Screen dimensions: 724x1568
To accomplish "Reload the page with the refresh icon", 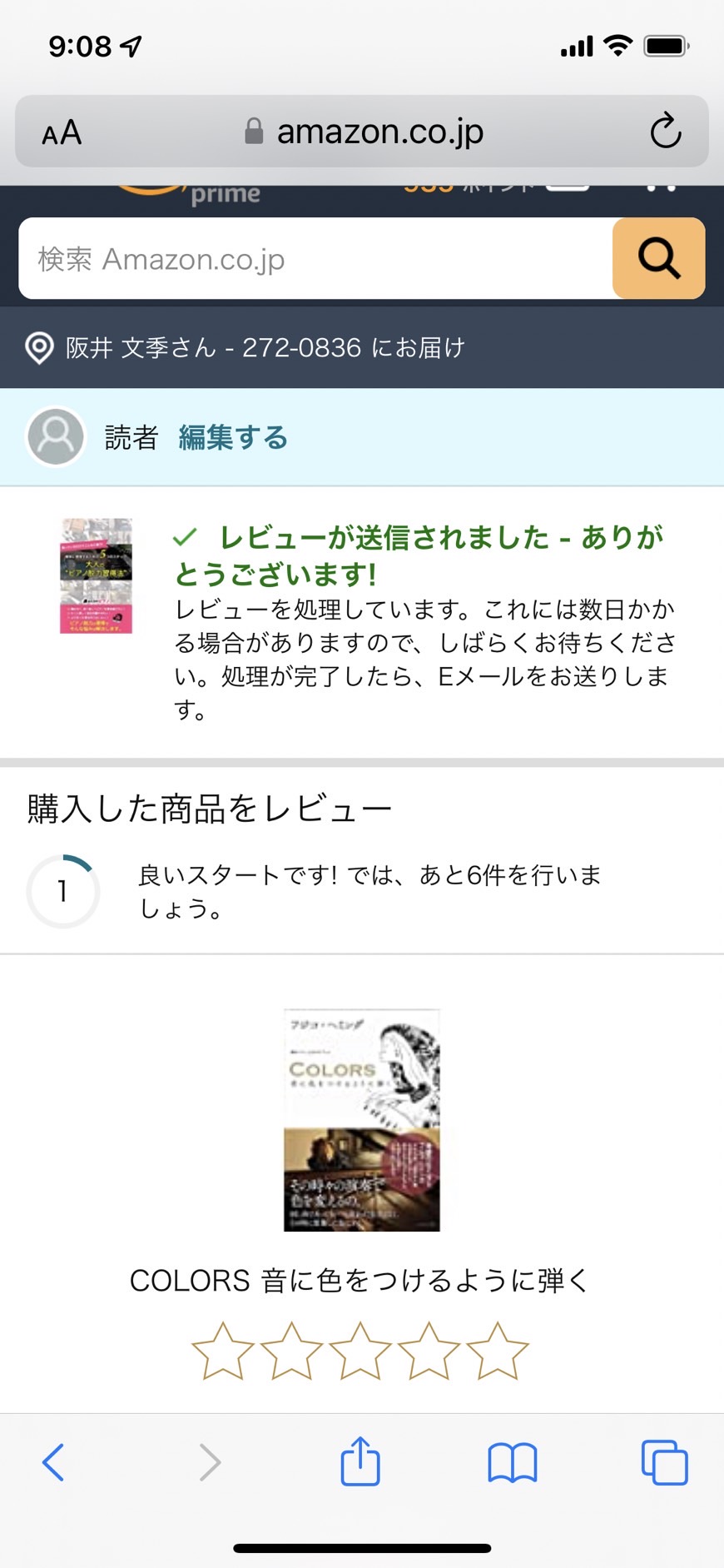I will click(x=665, y=132).
